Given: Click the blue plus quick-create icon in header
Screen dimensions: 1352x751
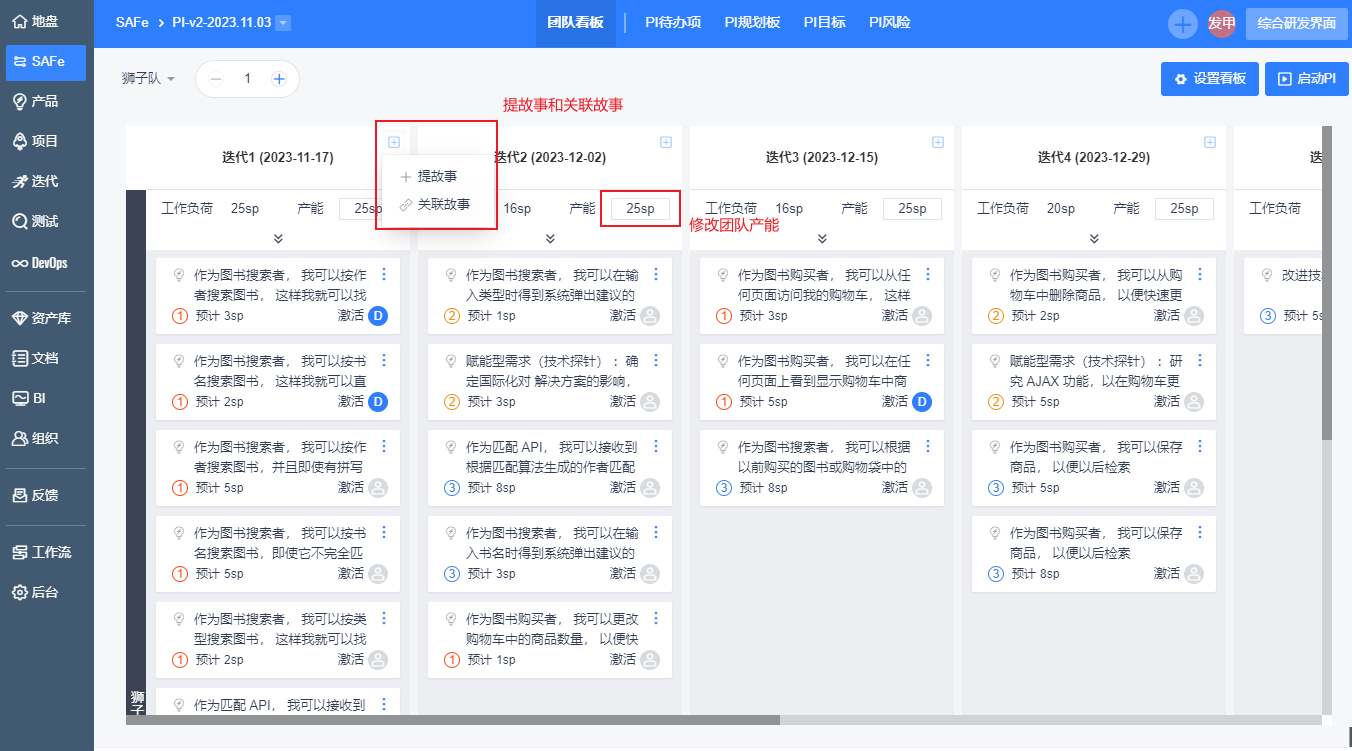Looking at the screenshot, I should point(1183,24).
